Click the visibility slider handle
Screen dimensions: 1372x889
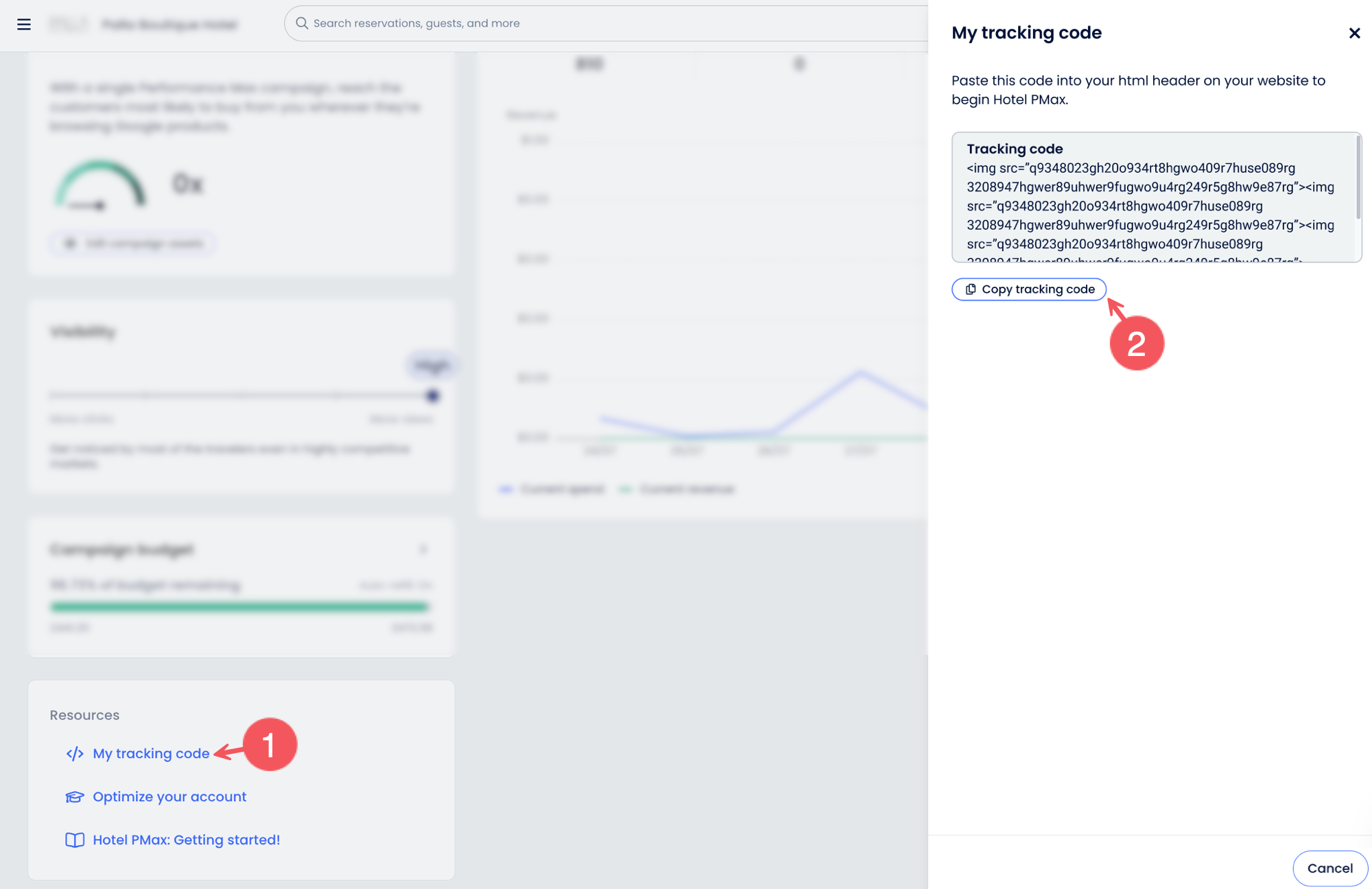[x=432, y=396]
